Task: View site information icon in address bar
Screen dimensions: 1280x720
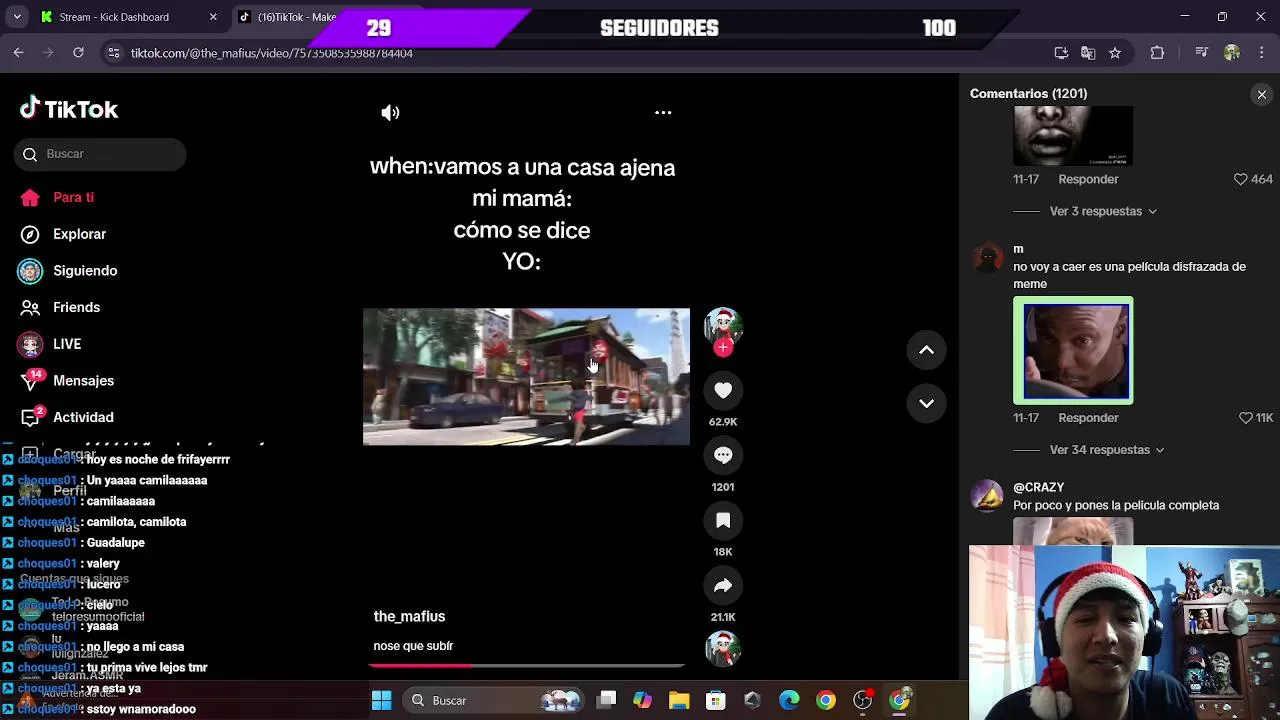Action: click(x=113, y=53)
